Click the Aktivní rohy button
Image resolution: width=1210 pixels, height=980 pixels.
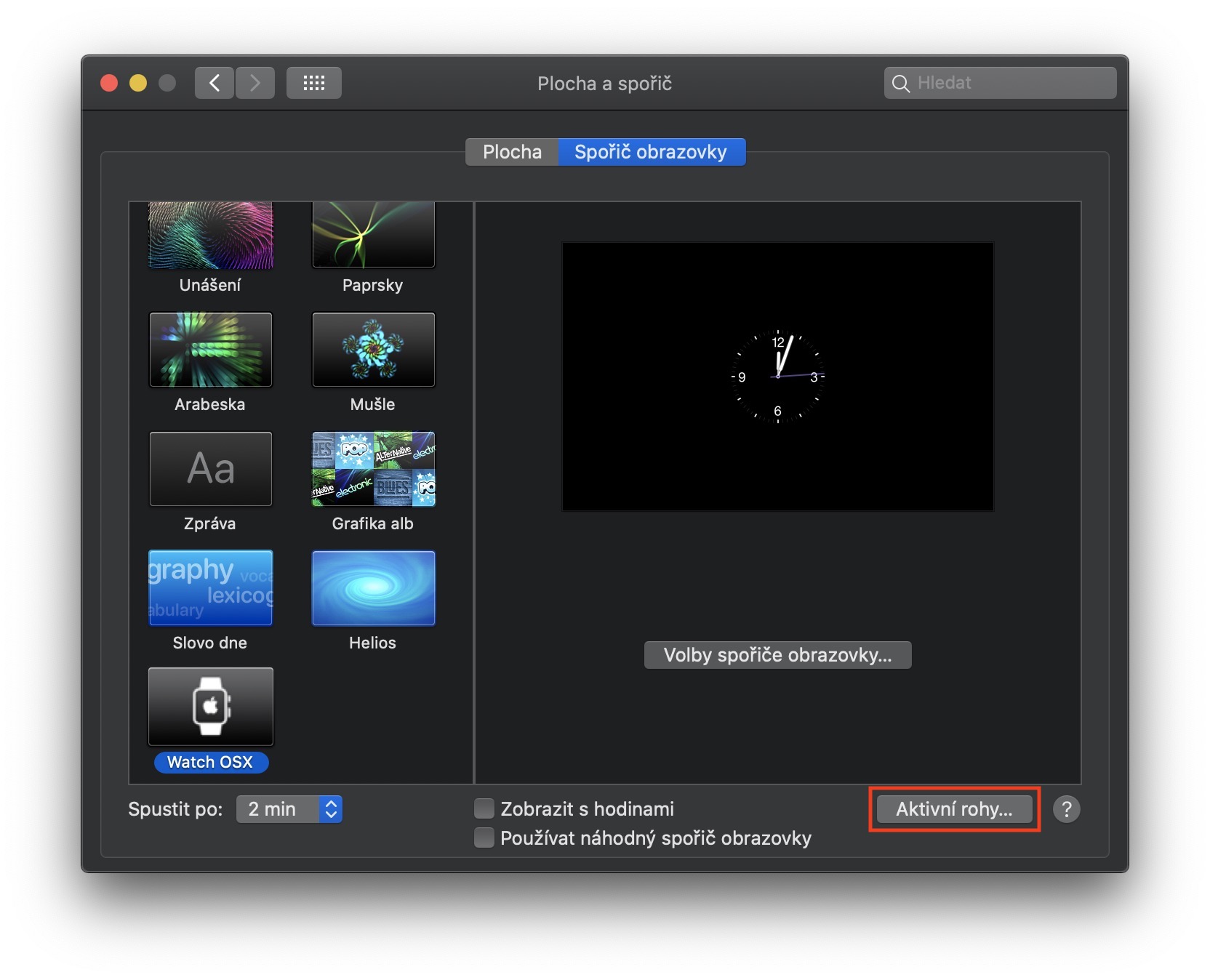(x=954, y=809)
